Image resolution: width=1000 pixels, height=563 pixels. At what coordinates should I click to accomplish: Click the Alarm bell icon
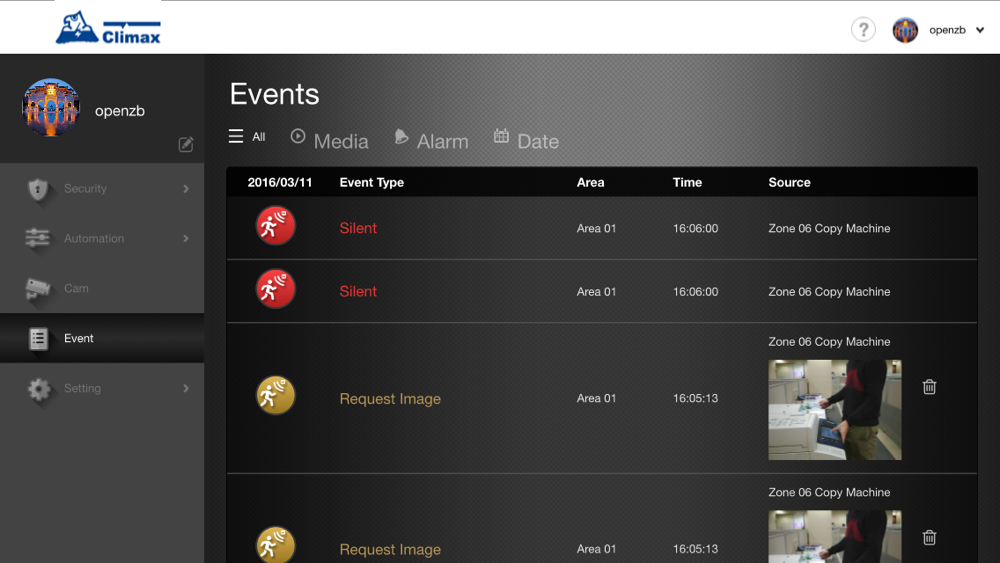coord(401,136)
